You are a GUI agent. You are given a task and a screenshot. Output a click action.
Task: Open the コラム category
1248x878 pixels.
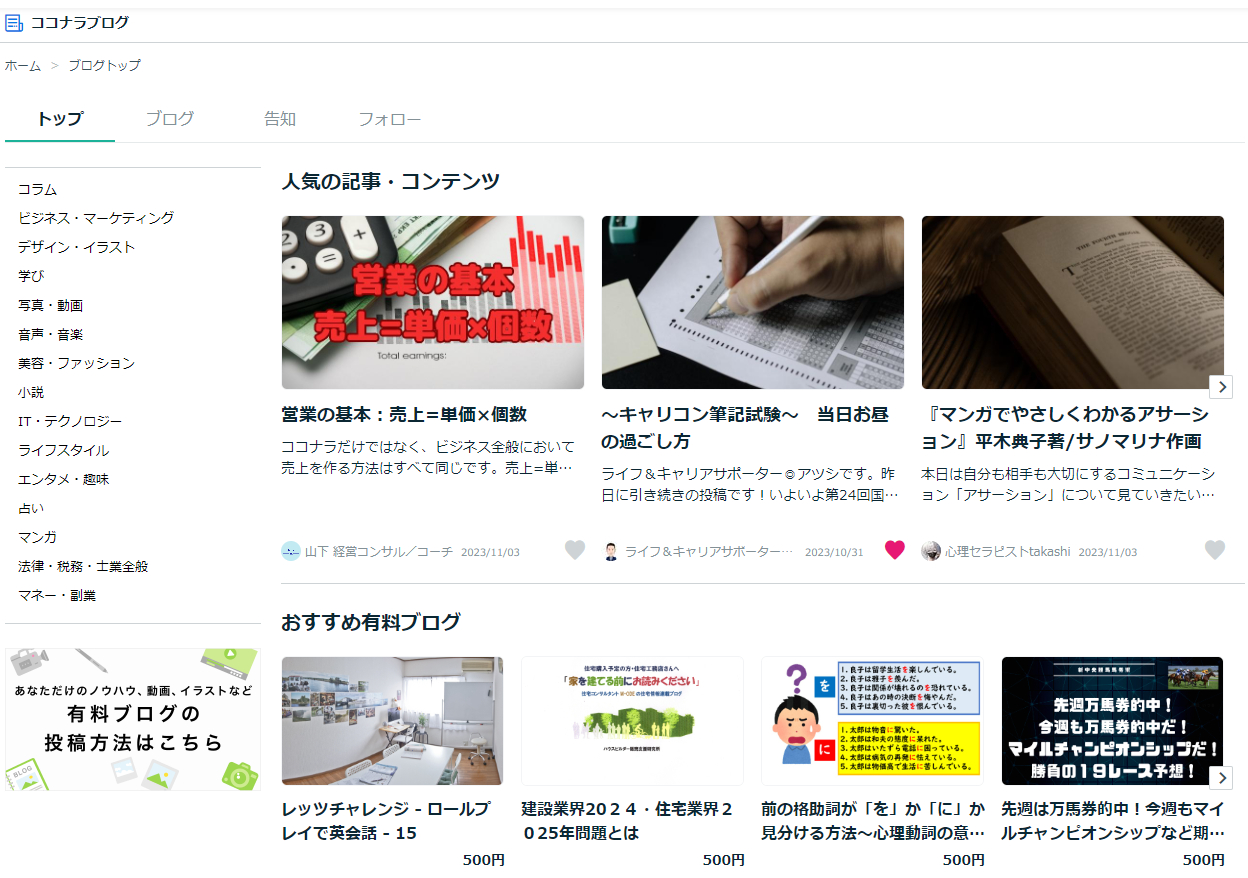pyautogui.click(x=37, y=189)
